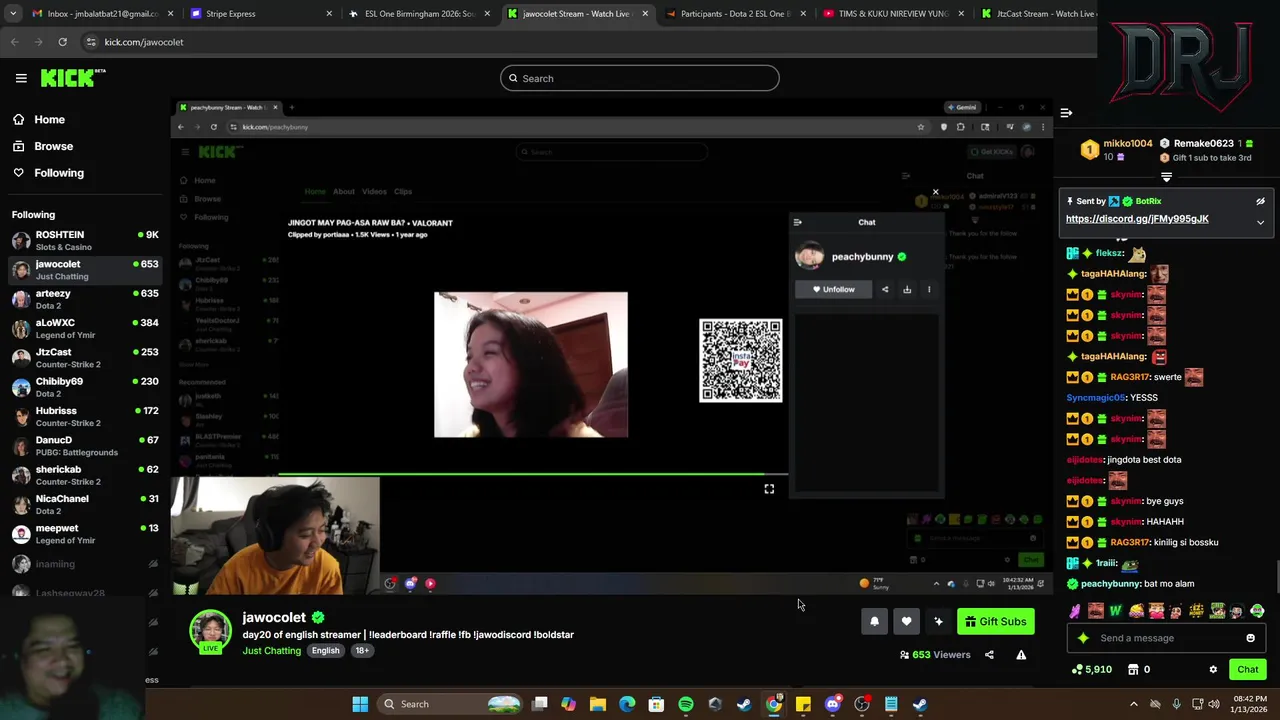Hide the pinned BotRix message
1280x720 pixels.
coord(1260,201)
